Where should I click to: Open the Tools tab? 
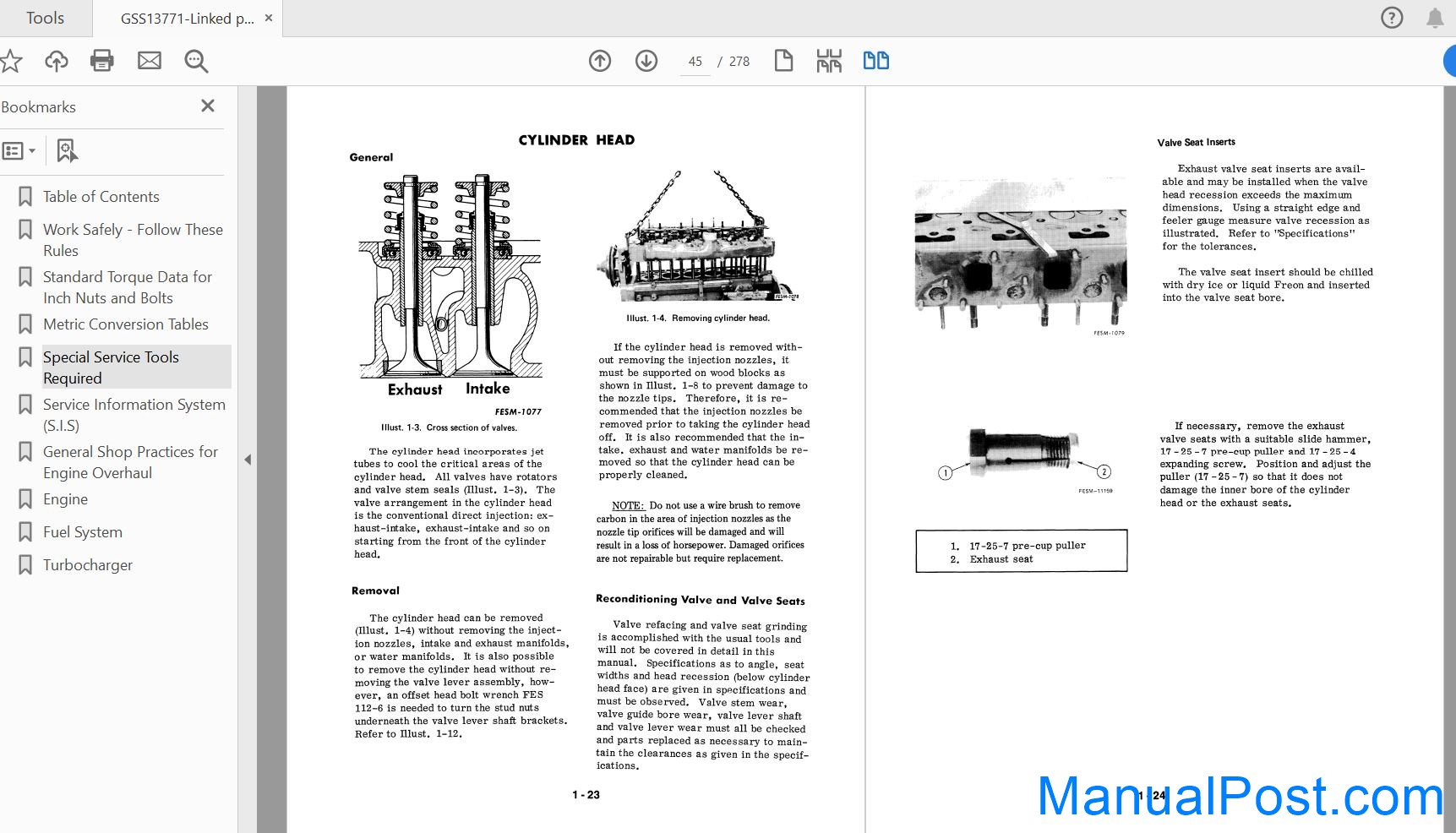[x=45, y=18]
